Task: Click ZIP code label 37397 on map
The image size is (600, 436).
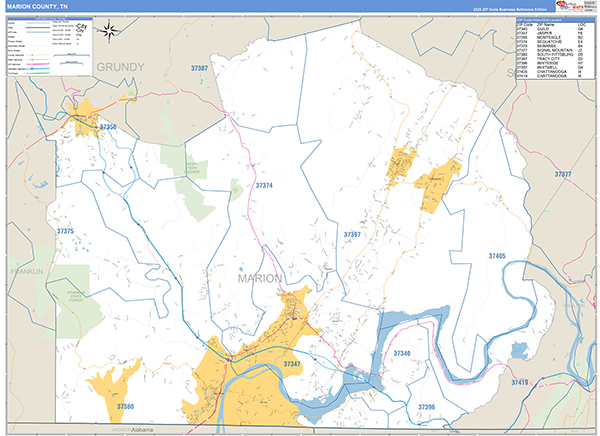Action: pyautogui.click(x=352, y=234)
